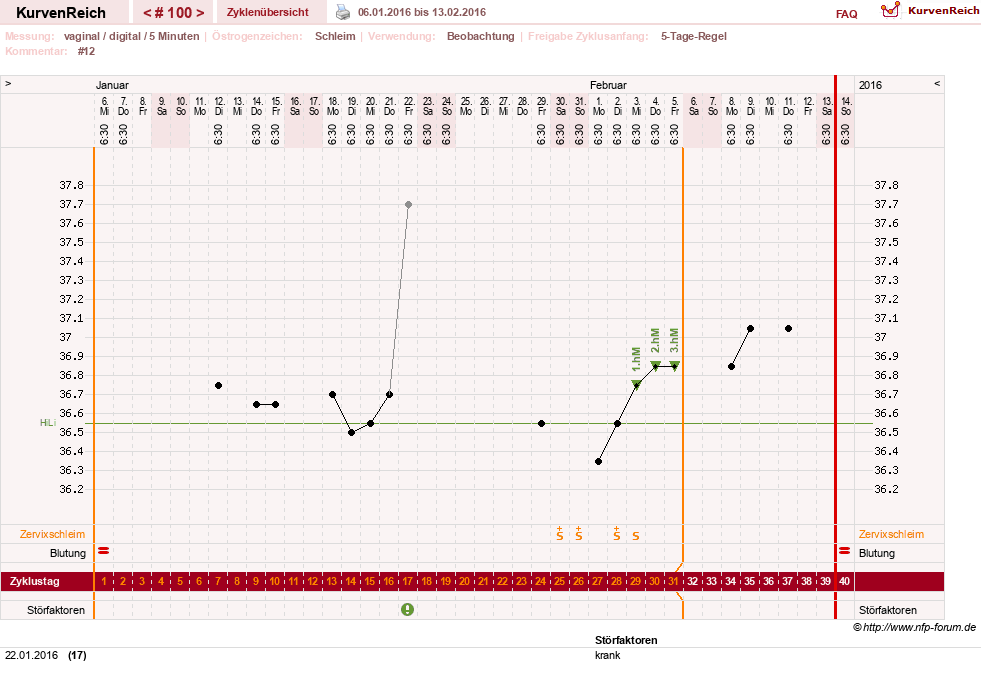Click the left Blutung row label
Screen dimensions: 981x679
(68, 553)
